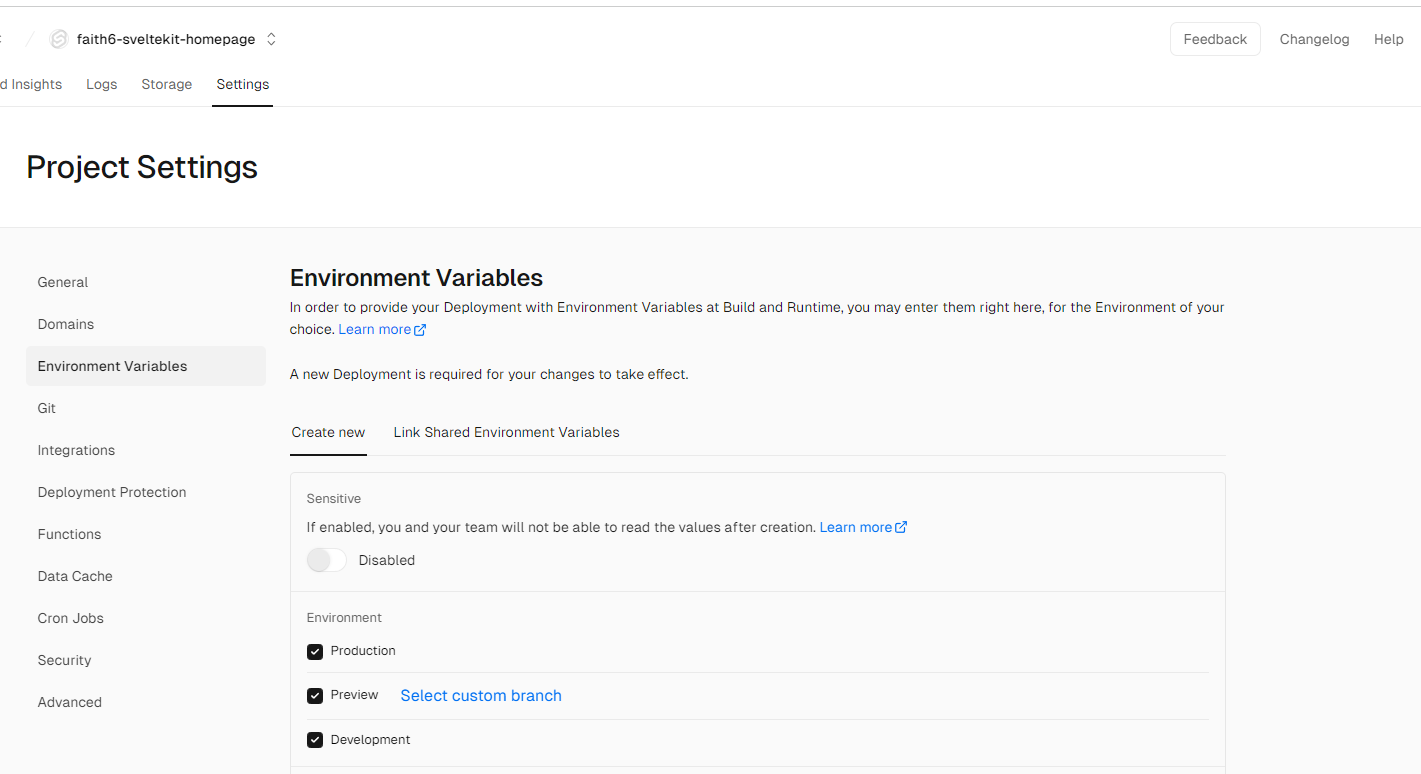Open the Storage tab

pyautogui.click(x=166, y=84)
